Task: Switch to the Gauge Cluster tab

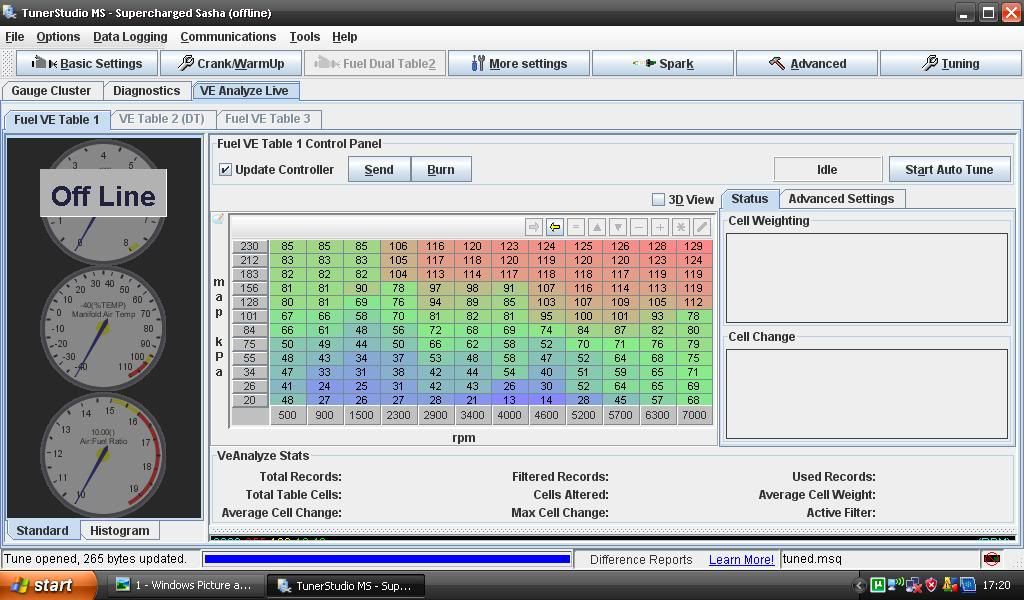Action: pos(51,91)
